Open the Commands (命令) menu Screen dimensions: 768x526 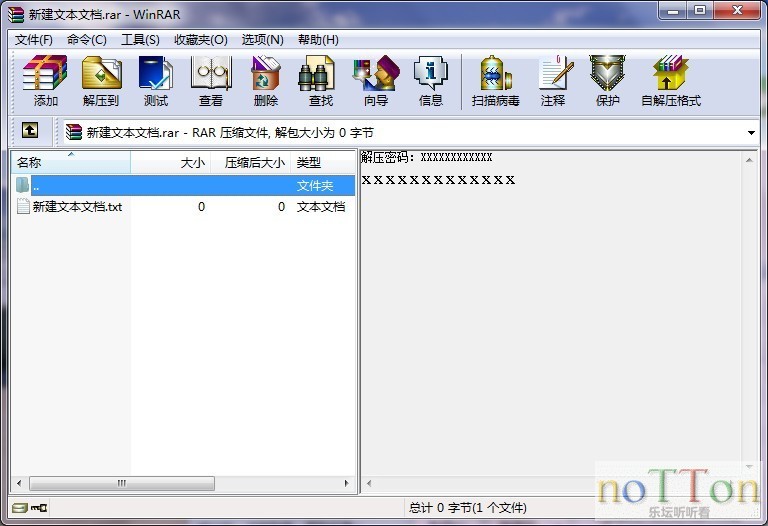[87, 40]
